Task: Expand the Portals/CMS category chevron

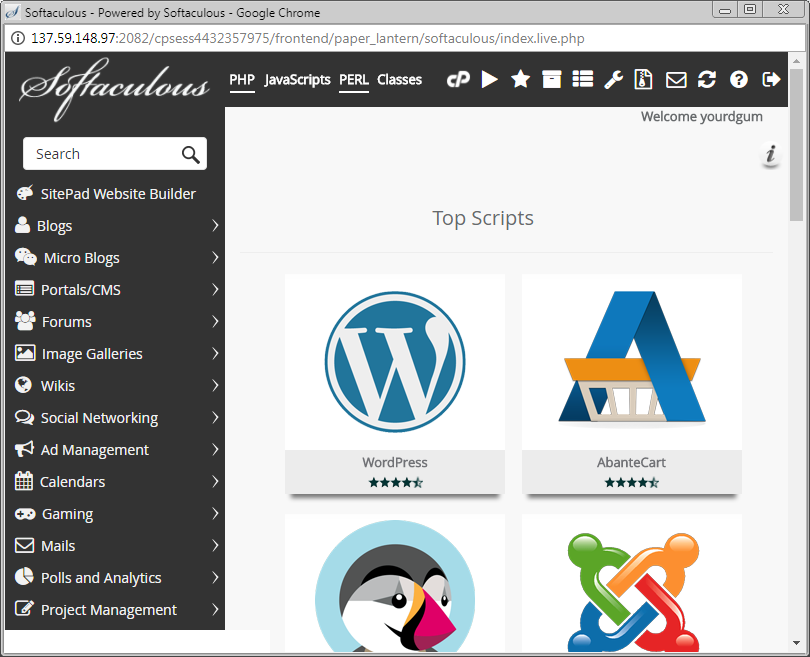Action: coord(215,289)
